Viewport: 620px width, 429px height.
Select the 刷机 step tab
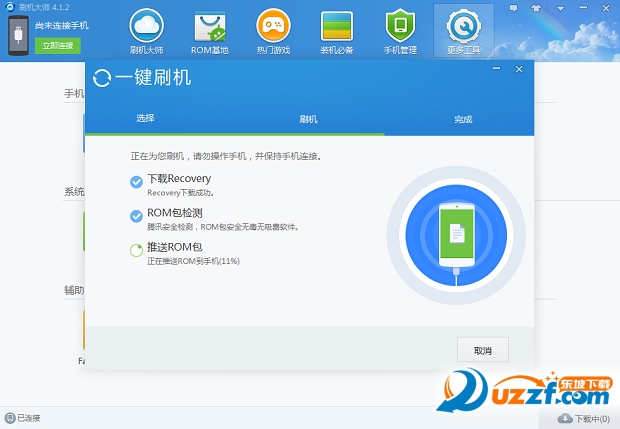click(x=308, y=119)
